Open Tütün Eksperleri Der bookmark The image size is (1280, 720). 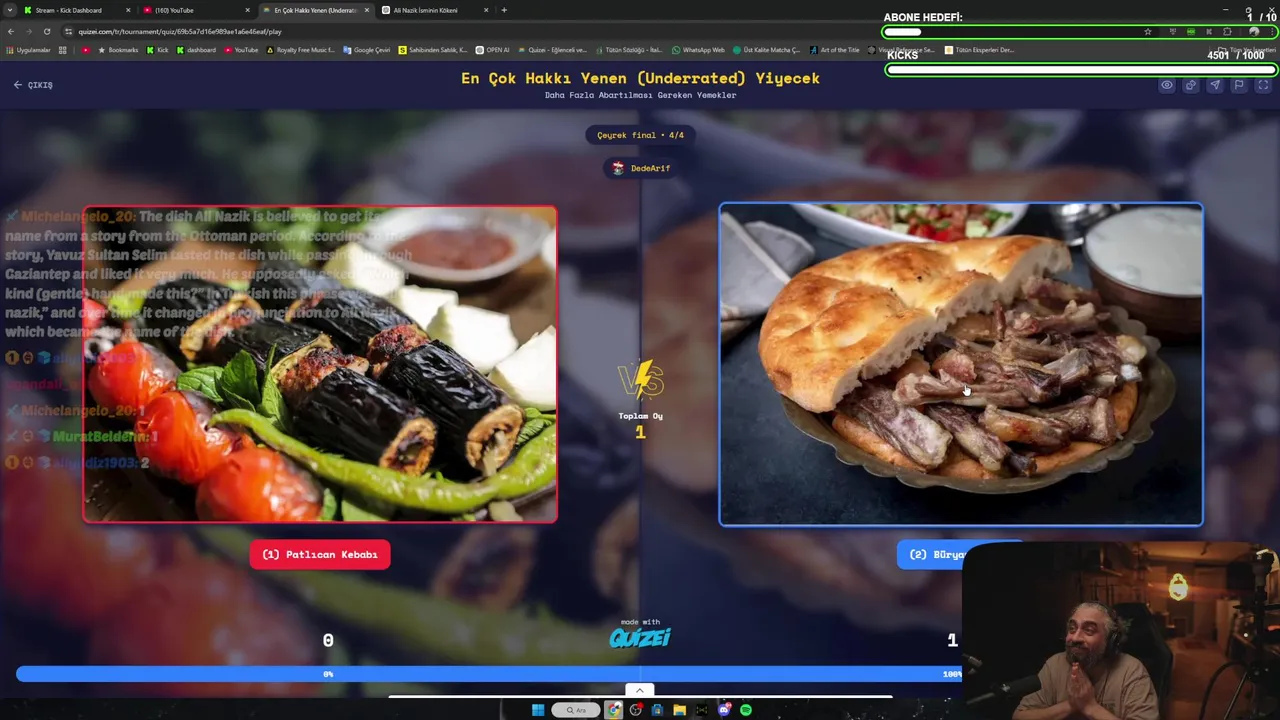tap(979, 50)
